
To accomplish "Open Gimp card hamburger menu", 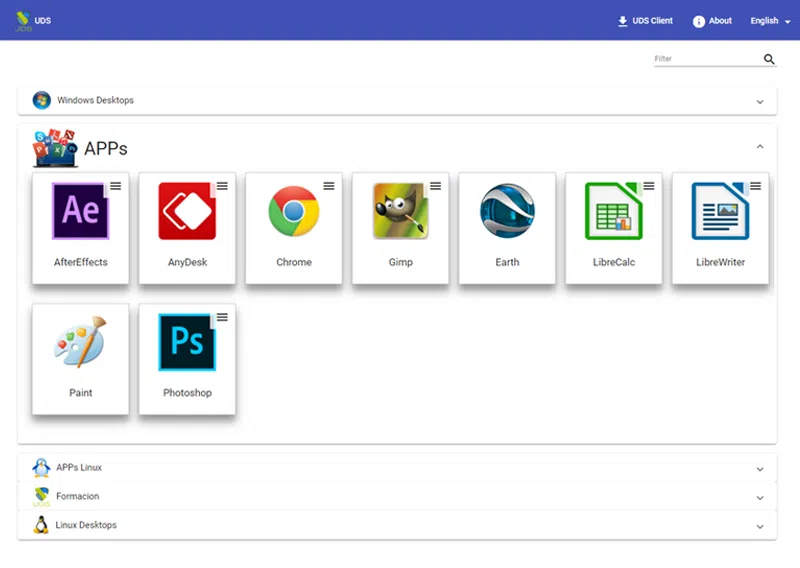I will click(436, 186).
